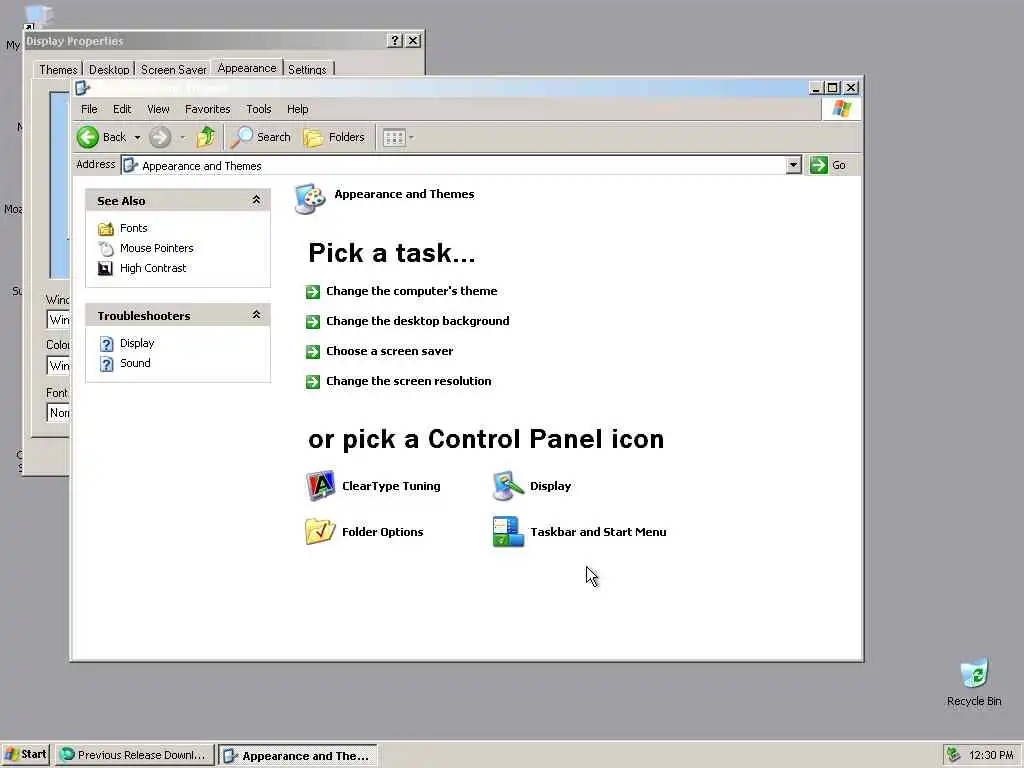
Task: Click the Go button
Action: pos(829,165)
